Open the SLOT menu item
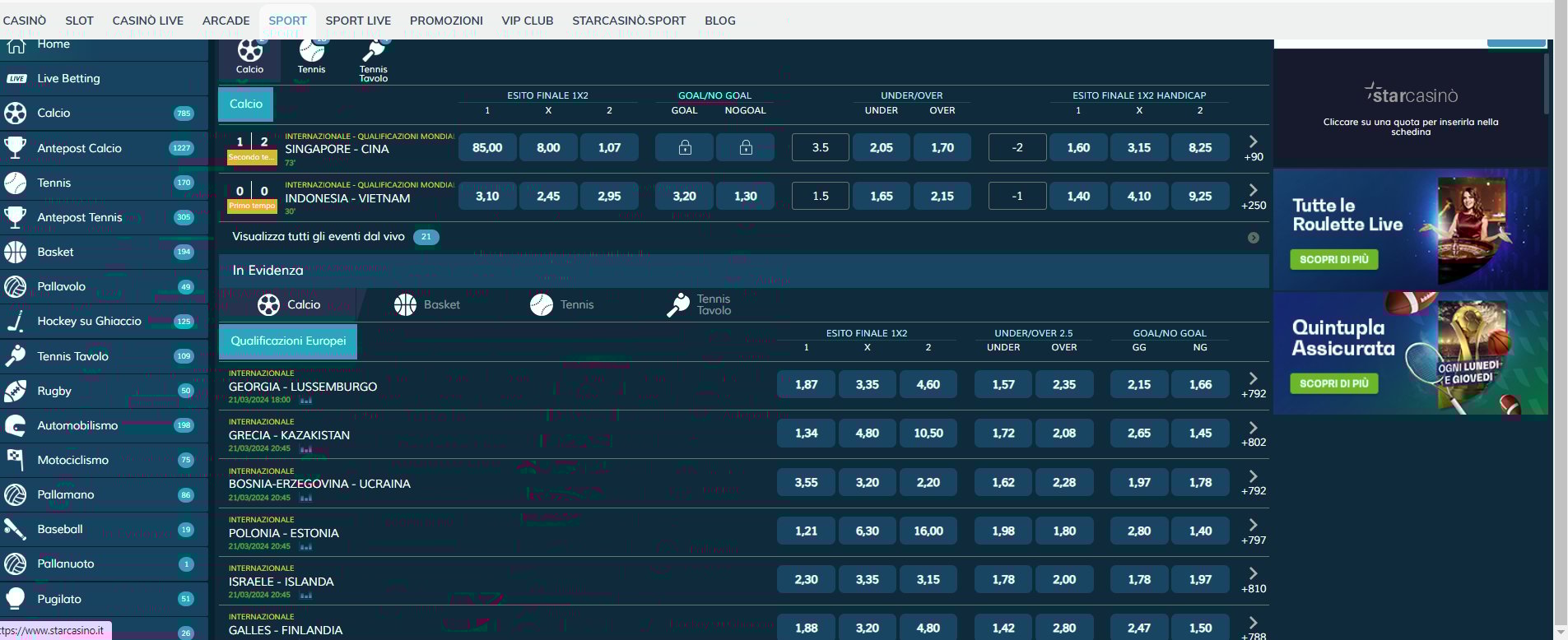 point(80,21)
